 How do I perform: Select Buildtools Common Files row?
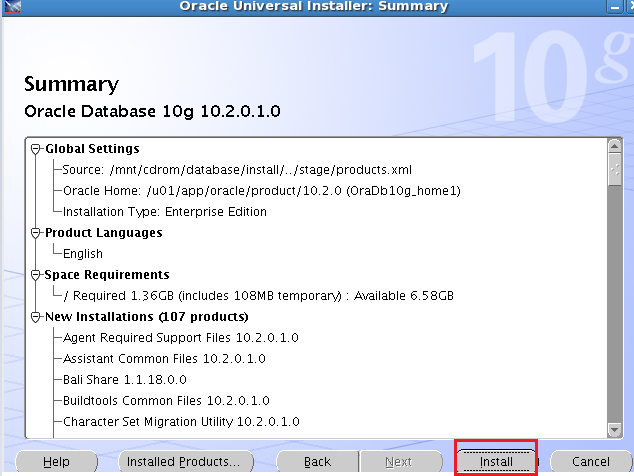pos(166,401)
